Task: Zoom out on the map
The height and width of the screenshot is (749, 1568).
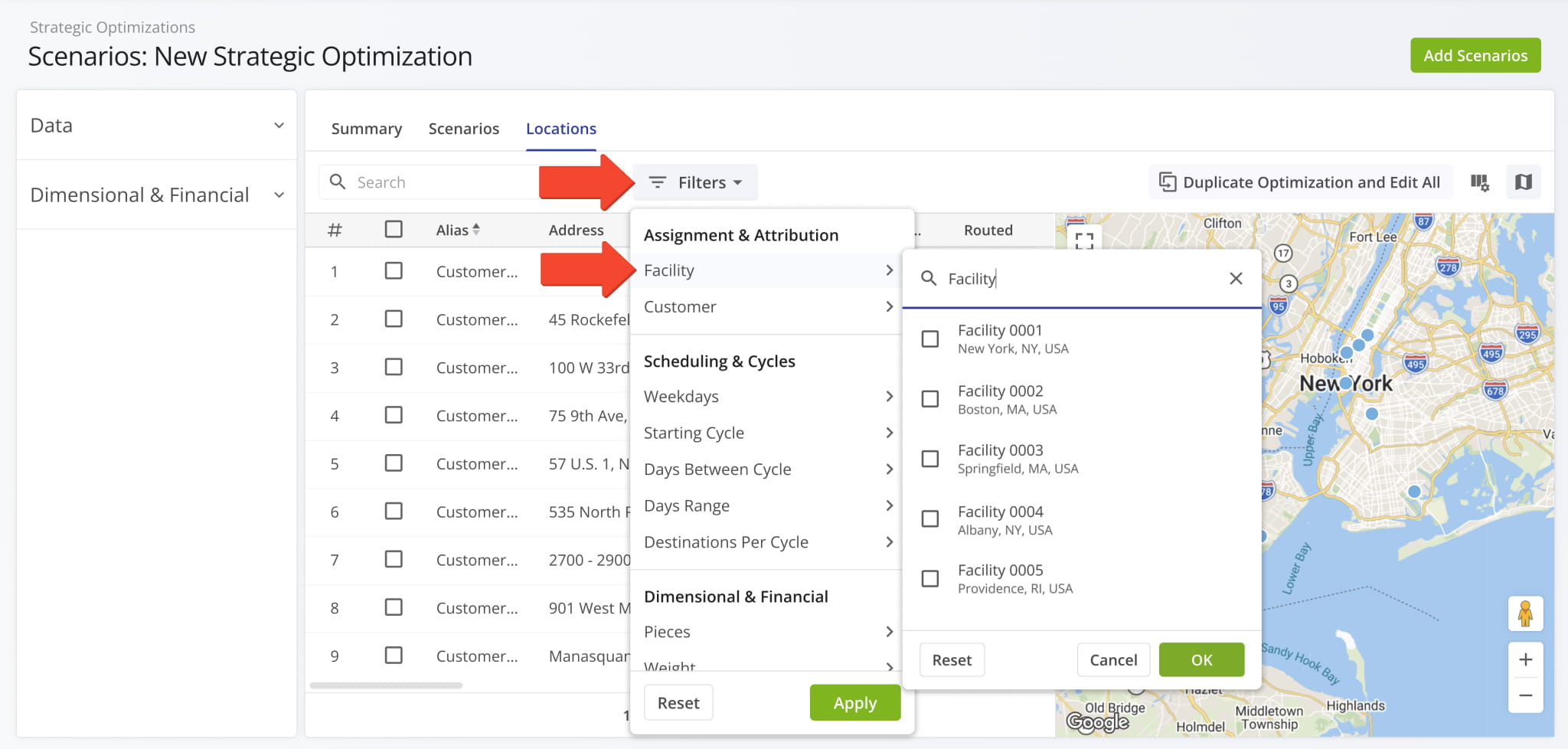Action: tap(1525, 695)
